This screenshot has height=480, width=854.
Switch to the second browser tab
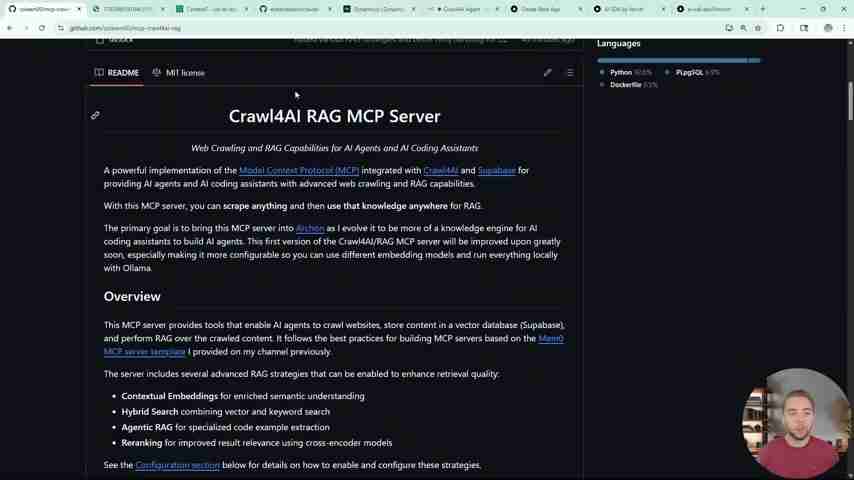[127, 9]
